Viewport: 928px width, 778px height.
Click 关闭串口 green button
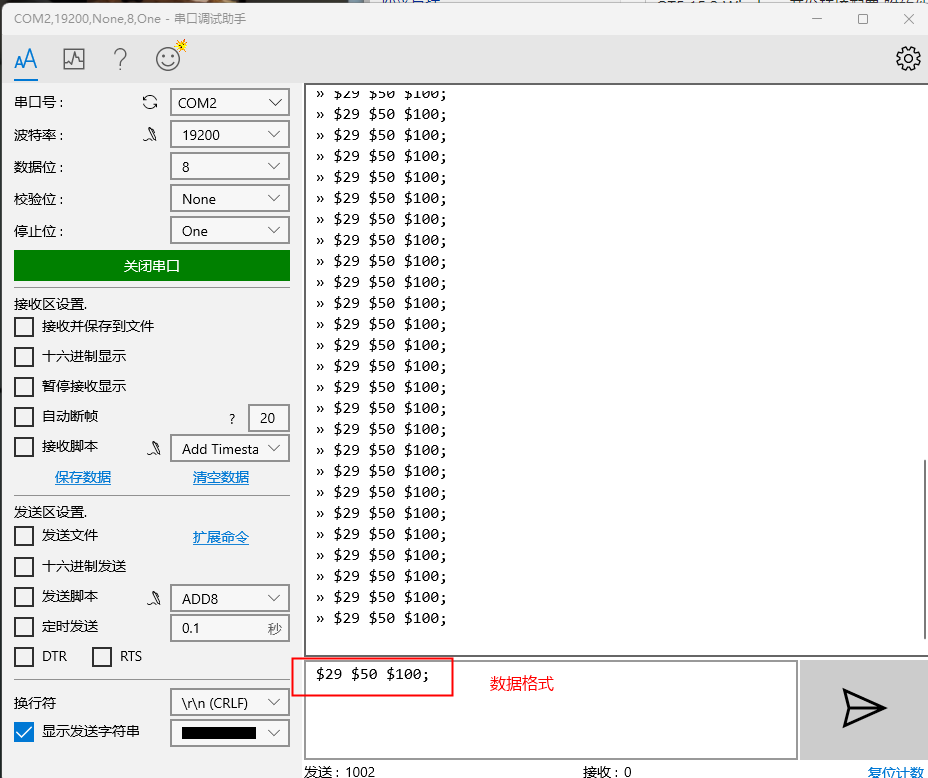click(152, 266)
